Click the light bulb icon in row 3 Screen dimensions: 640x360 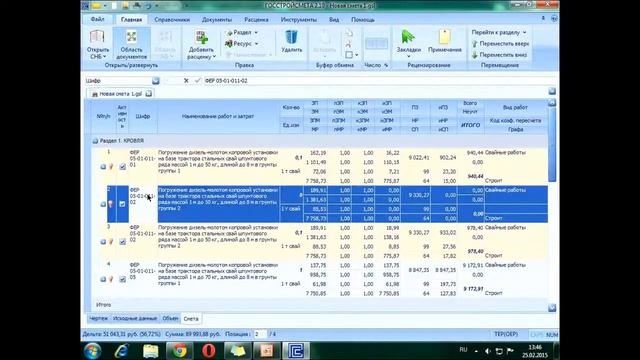111,242
